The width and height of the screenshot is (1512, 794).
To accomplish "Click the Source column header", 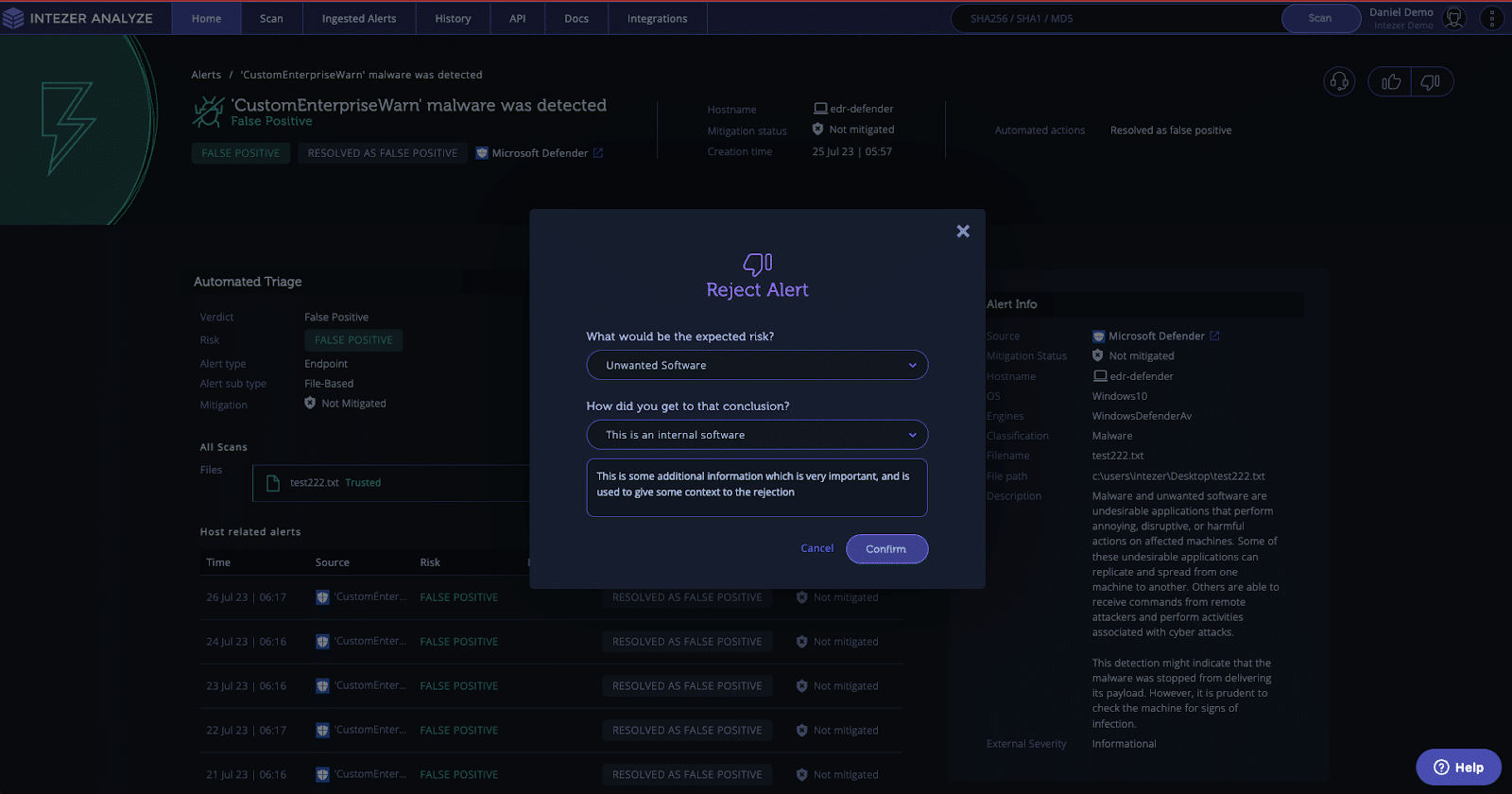I will click(x=333, y=562).
